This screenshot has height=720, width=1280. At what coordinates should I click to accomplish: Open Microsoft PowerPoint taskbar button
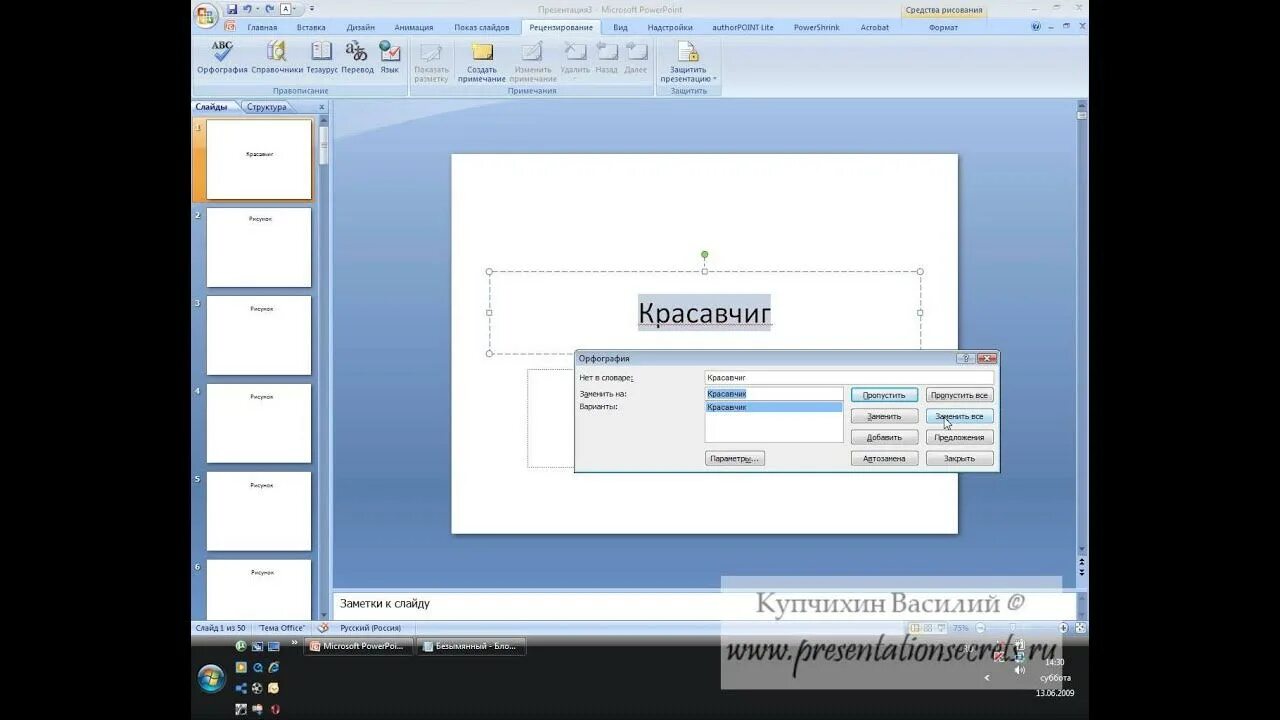tap(358, 646)
